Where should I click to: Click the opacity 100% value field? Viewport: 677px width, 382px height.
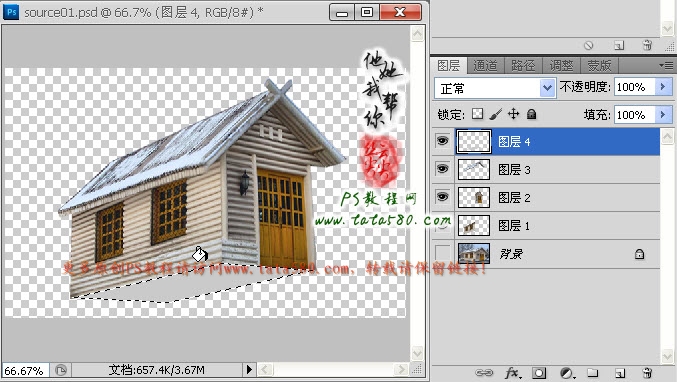coord(635,87)
